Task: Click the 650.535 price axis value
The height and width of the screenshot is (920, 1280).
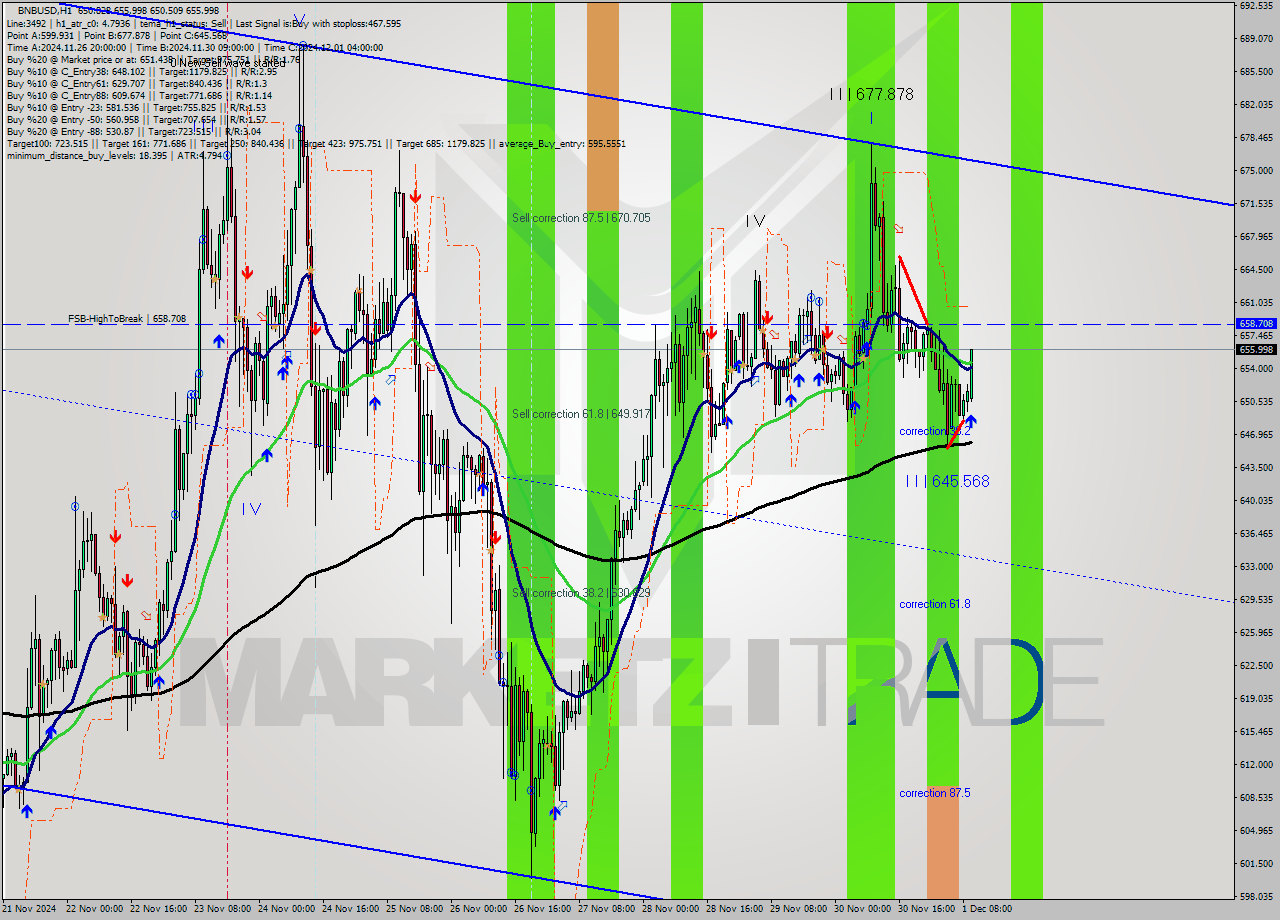Action: (x=1256, y=402)
